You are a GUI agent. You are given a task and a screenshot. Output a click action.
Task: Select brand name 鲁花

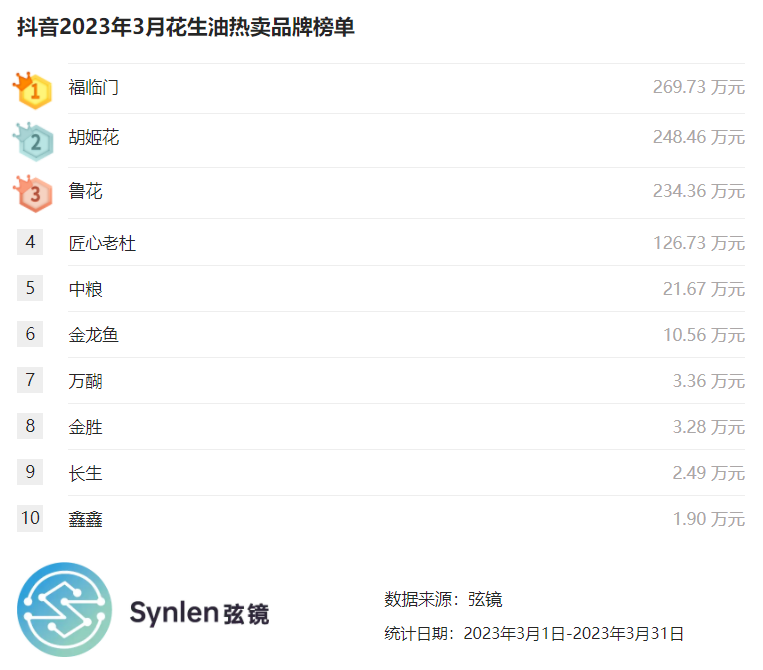coord(85,191)
